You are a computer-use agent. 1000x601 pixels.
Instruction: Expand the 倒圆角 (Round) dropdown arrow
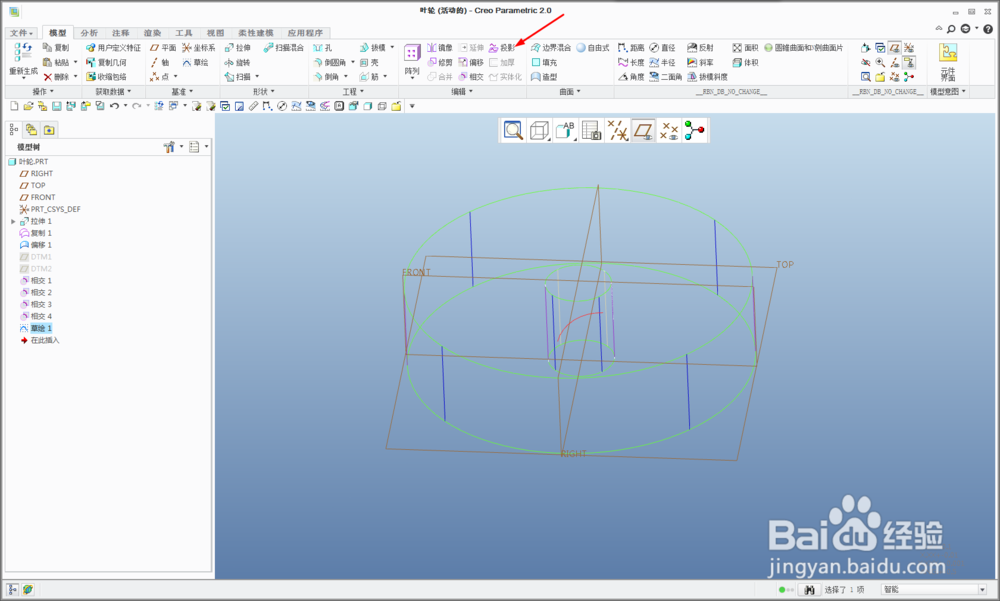click(353, 63)
